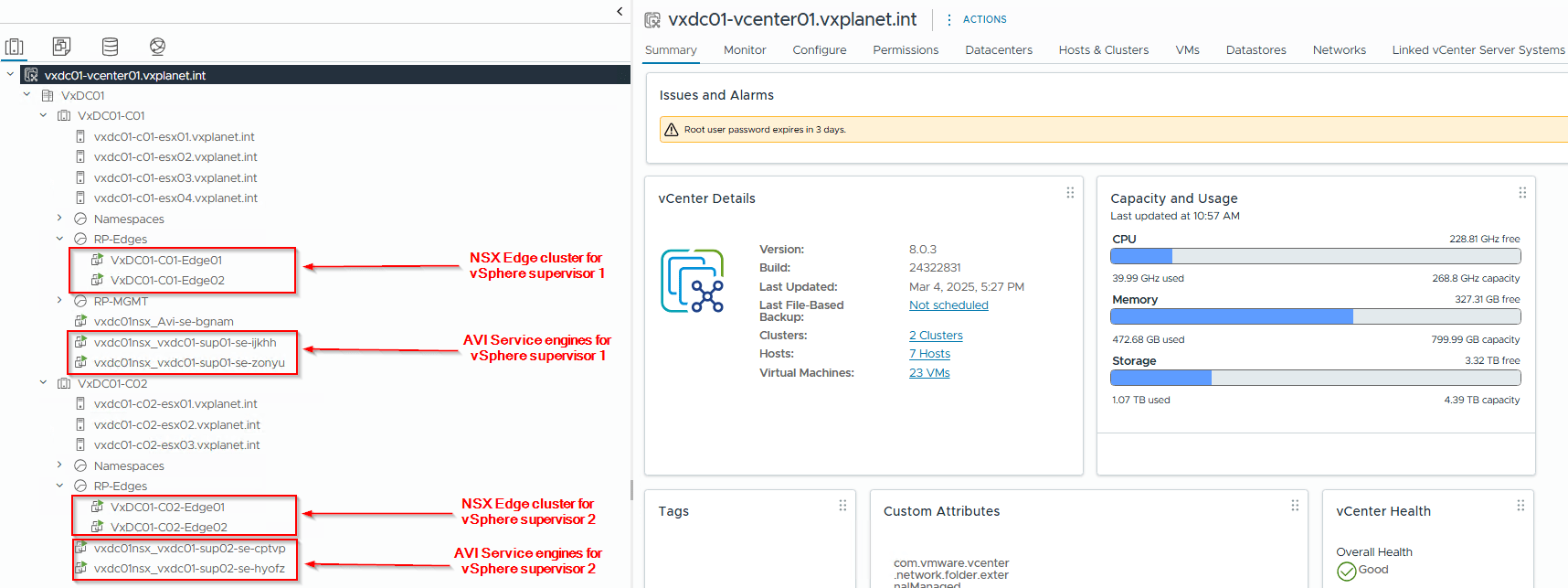The height and width of the screenshot is (588, 1568).
Task: Open the VMs tab
Action: point(1188,50)
